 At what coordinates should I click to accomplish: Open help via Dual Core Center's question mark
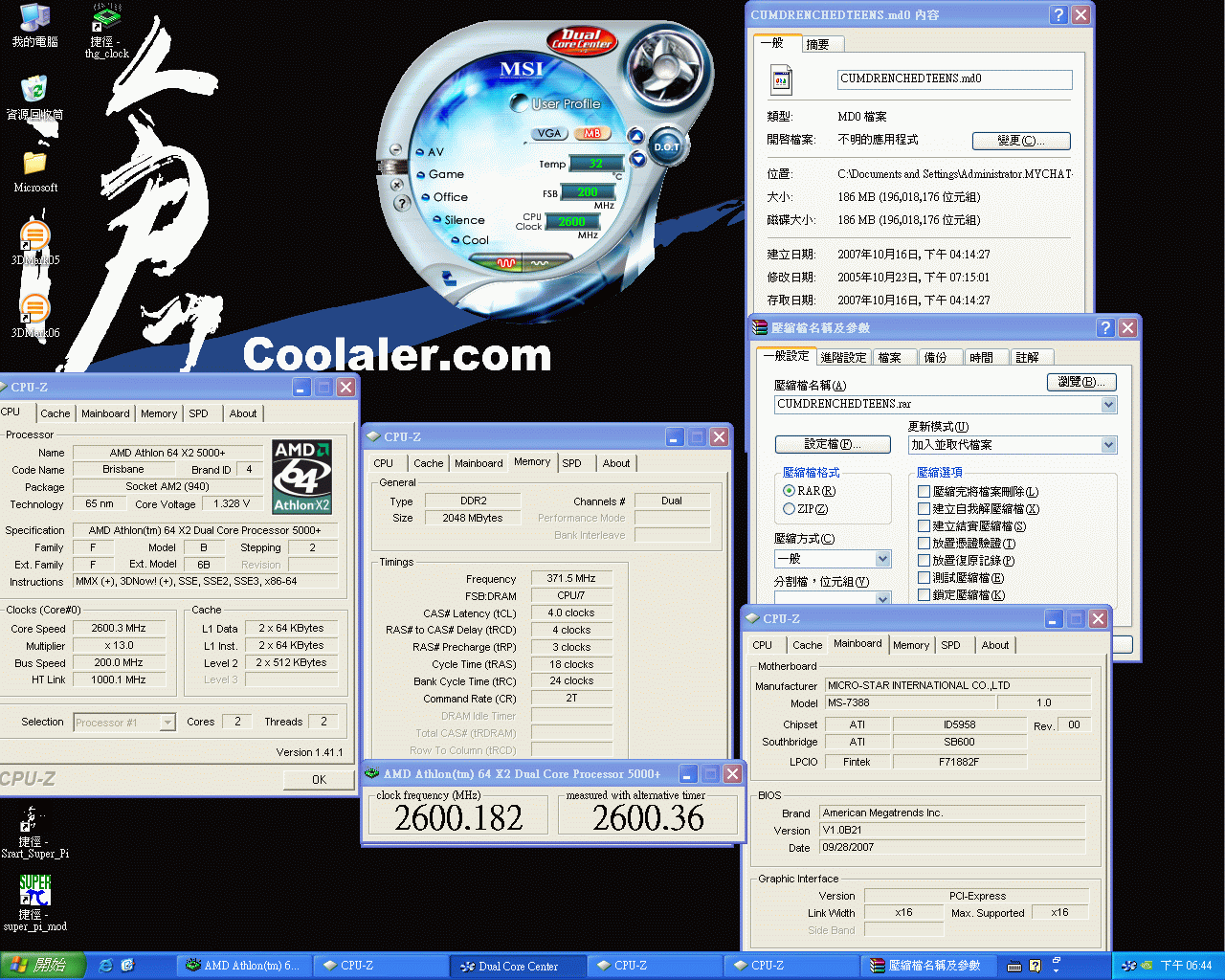(403, 203)
